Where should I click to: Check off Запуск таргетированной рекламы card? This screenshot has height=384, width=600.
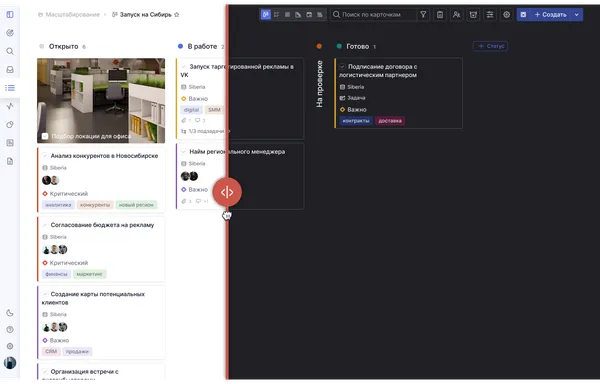click(184, 67)
